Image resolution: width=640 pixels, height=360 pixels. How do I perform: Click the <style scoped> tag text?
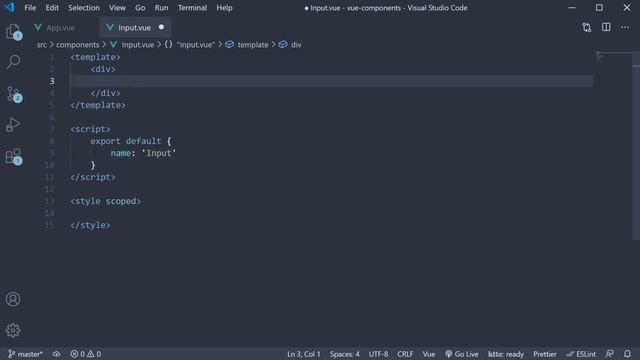(105, 201)
